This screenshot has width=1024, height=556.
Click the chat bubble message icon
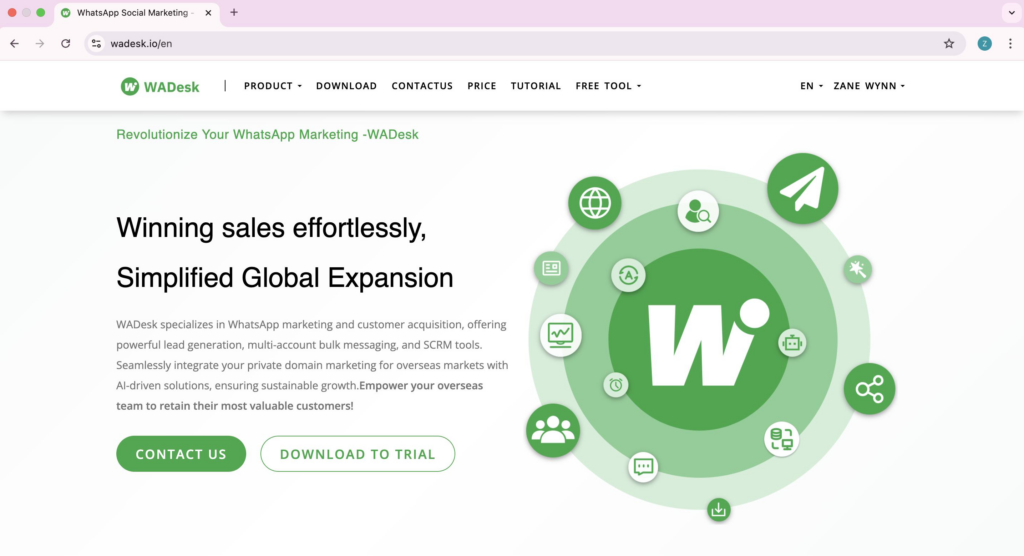(643, 466)
